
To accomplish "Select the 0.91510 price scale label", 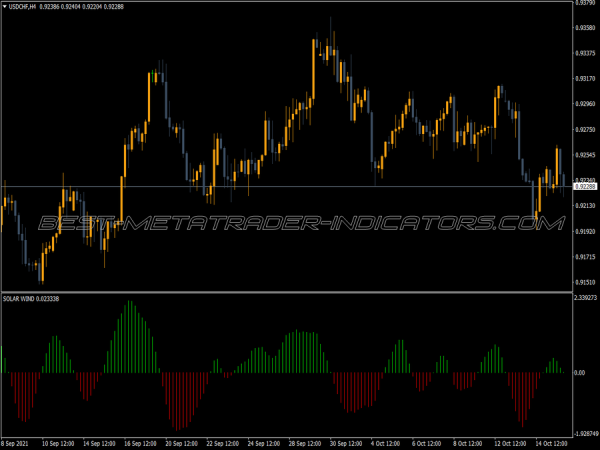I will [585, 282].
